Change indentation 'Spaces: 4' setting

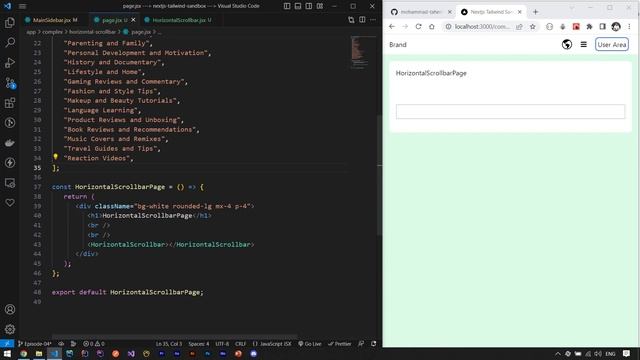click(199, 344)
